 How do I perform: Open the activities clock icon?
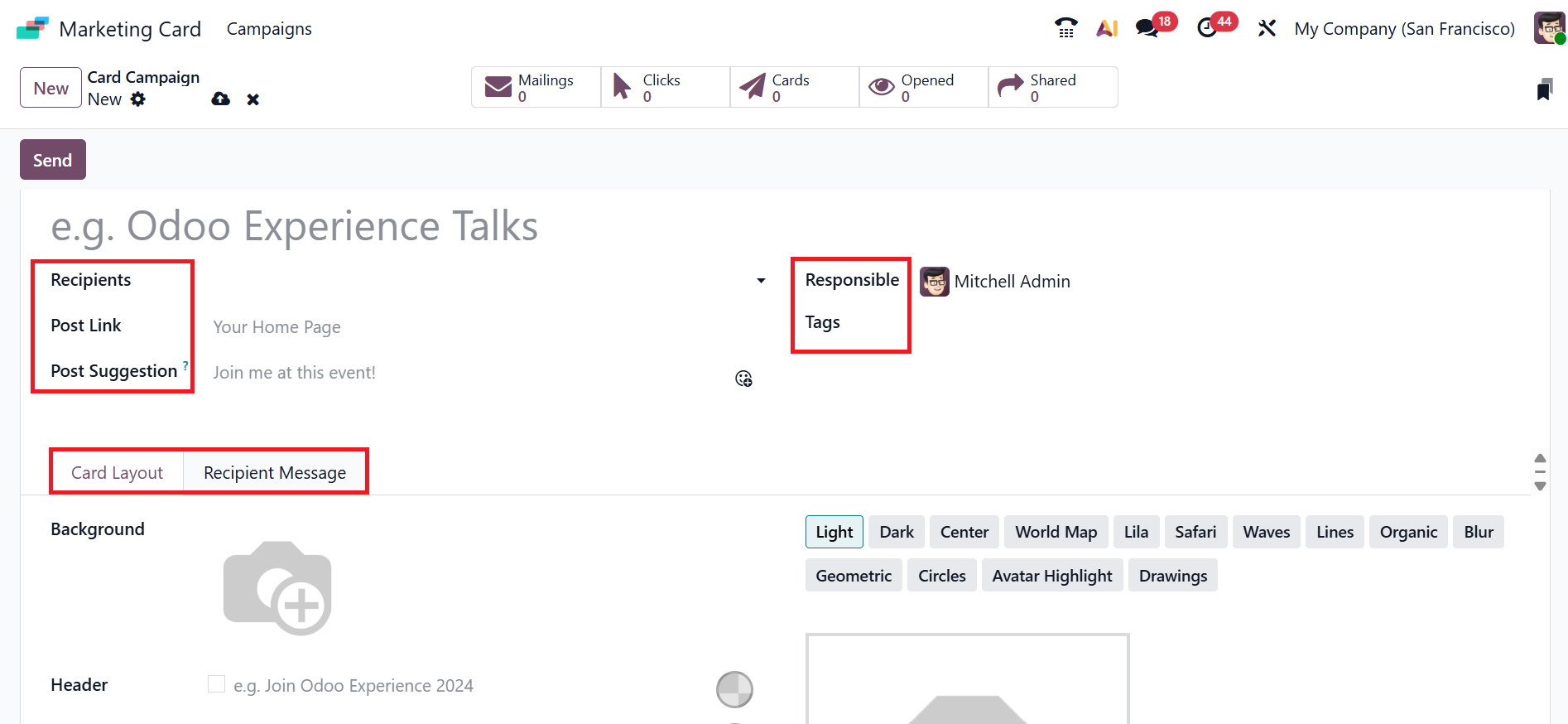click(1208, 28)
